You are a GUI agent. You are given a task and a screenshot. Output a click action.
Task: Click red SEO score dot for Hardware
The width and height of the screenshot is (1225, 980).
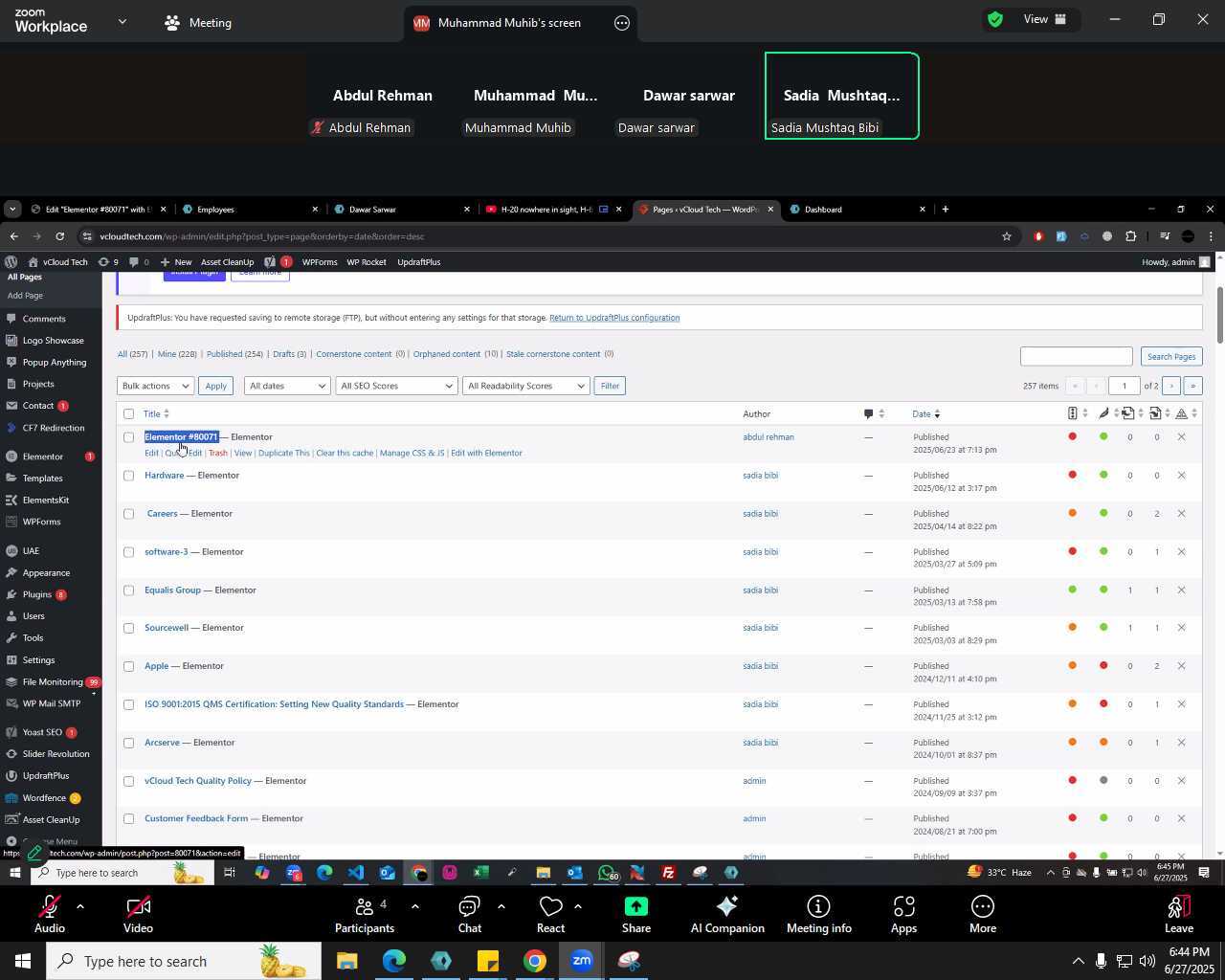(x=1072, y=475)
